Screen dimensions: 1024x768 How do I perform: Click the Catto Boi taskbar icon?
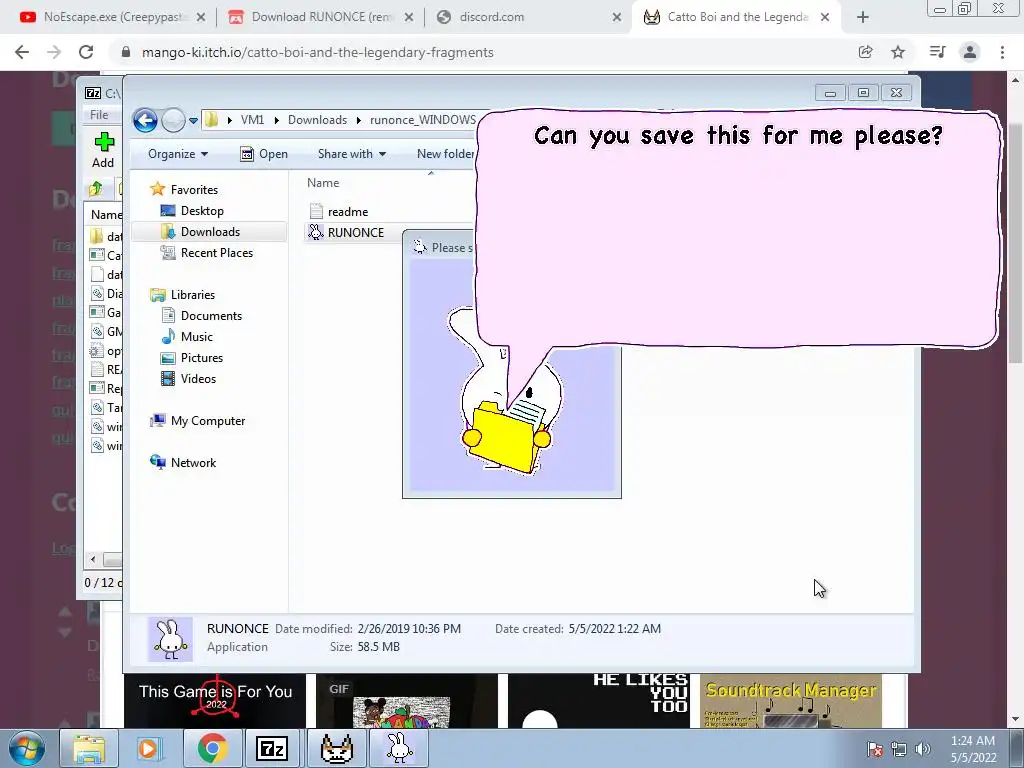tap(336, 748)
